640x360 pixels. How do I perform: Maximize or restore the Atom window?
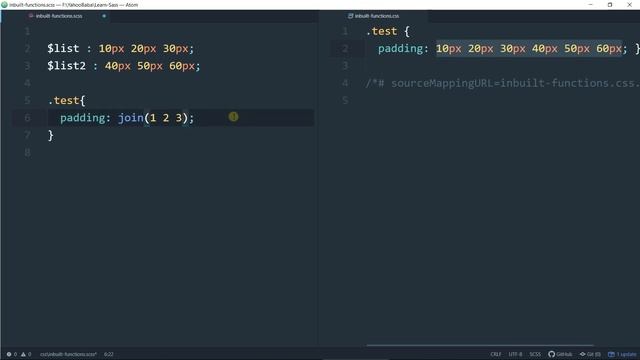610,5
